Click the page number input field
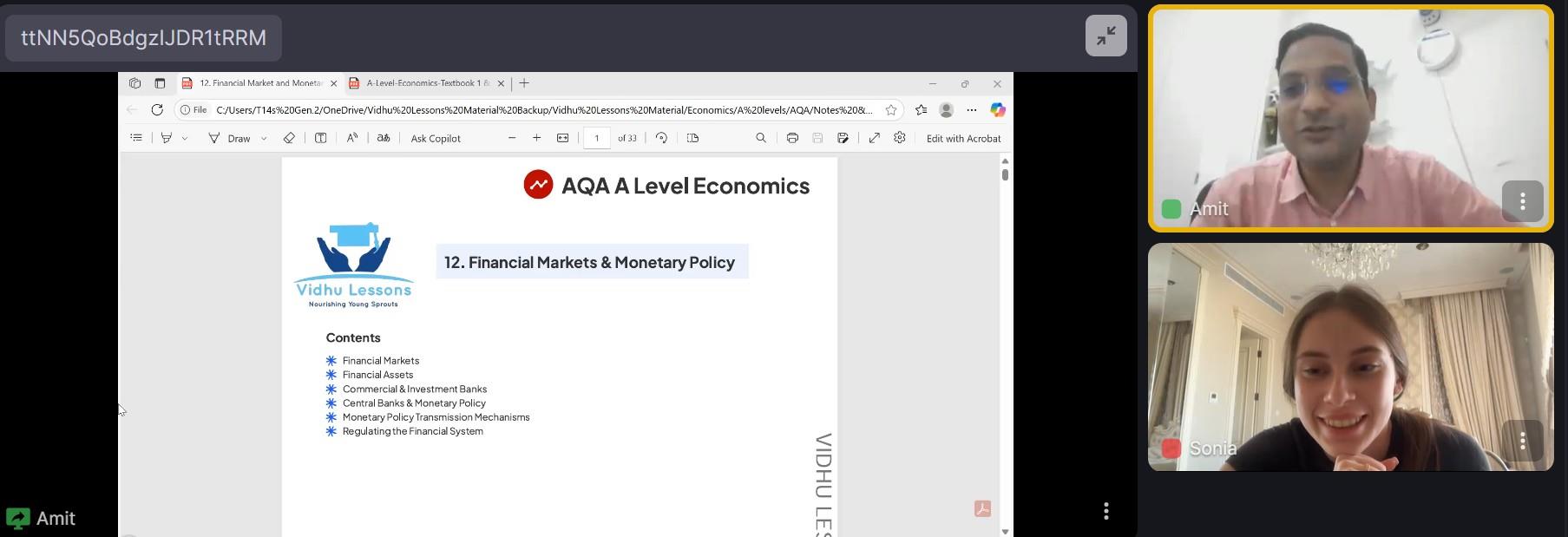Image resolution: width=1568 pixels, height=537 pixels. click(597, 138)
